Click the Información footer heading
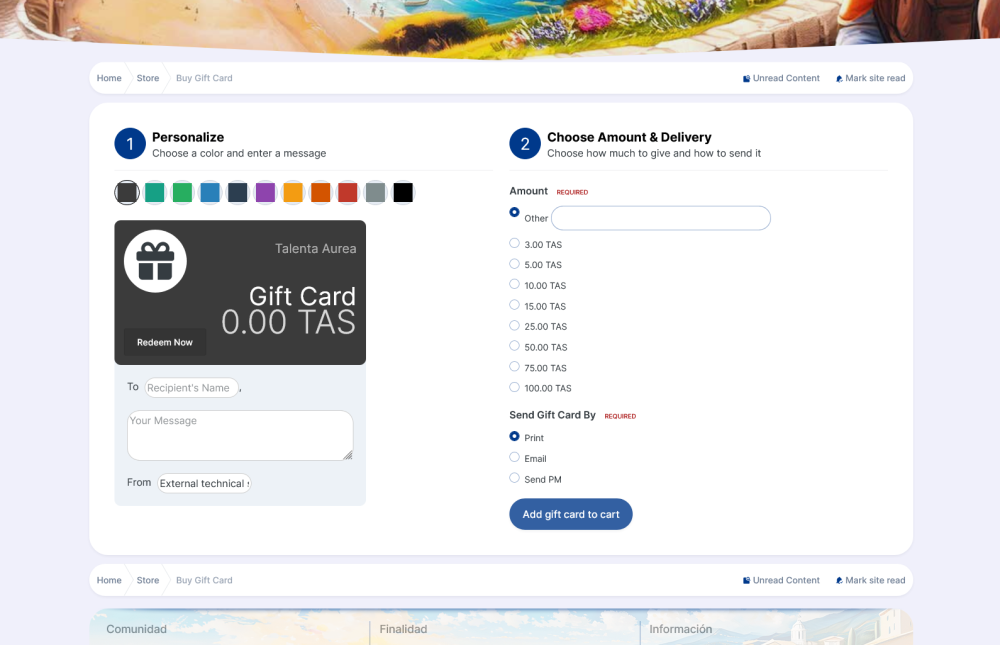Image resolution: width=1000 pixels, height=645 pixels. 680,629
